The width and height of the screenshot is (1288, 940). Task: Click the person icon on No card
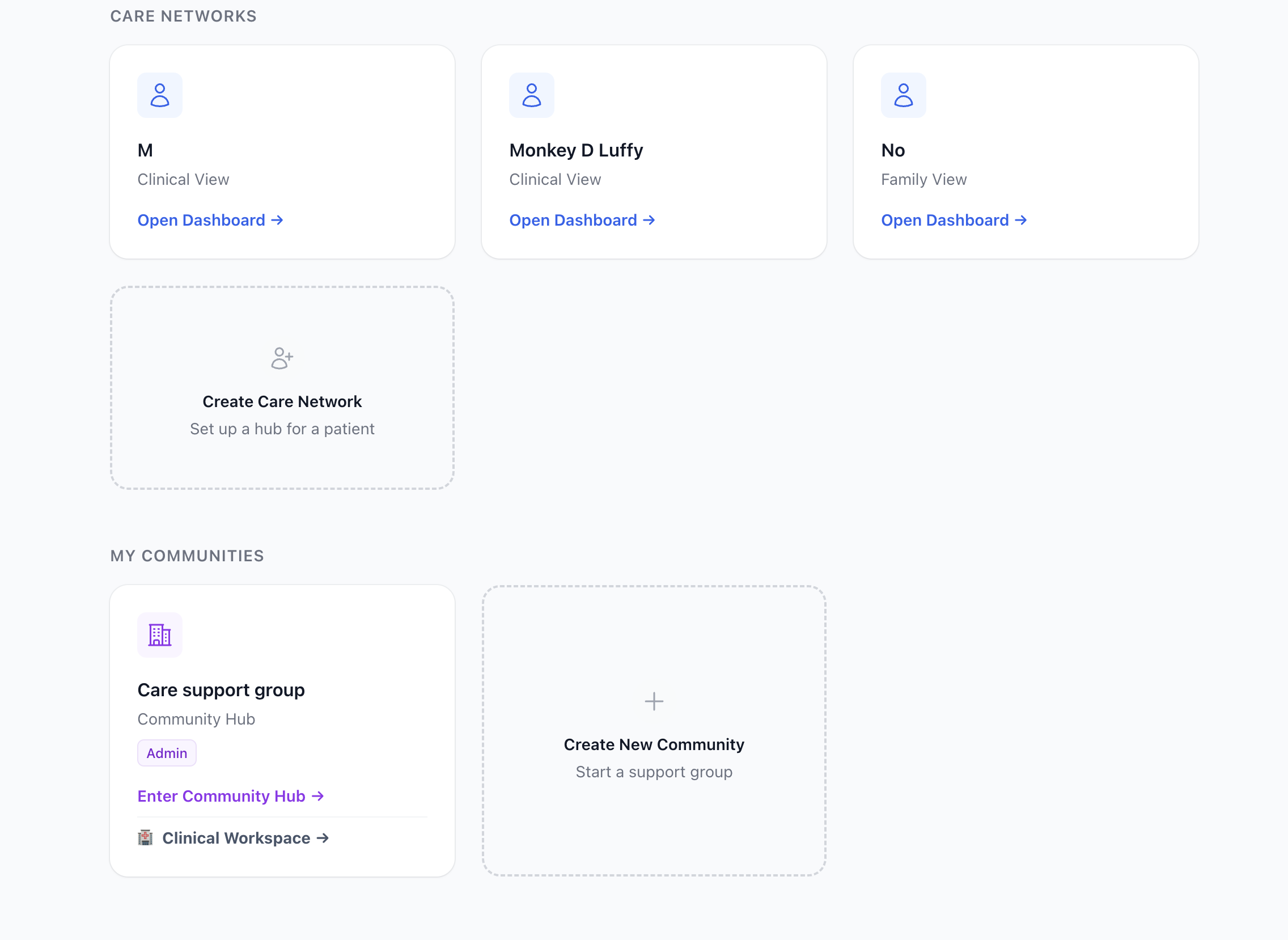[903, 95]
